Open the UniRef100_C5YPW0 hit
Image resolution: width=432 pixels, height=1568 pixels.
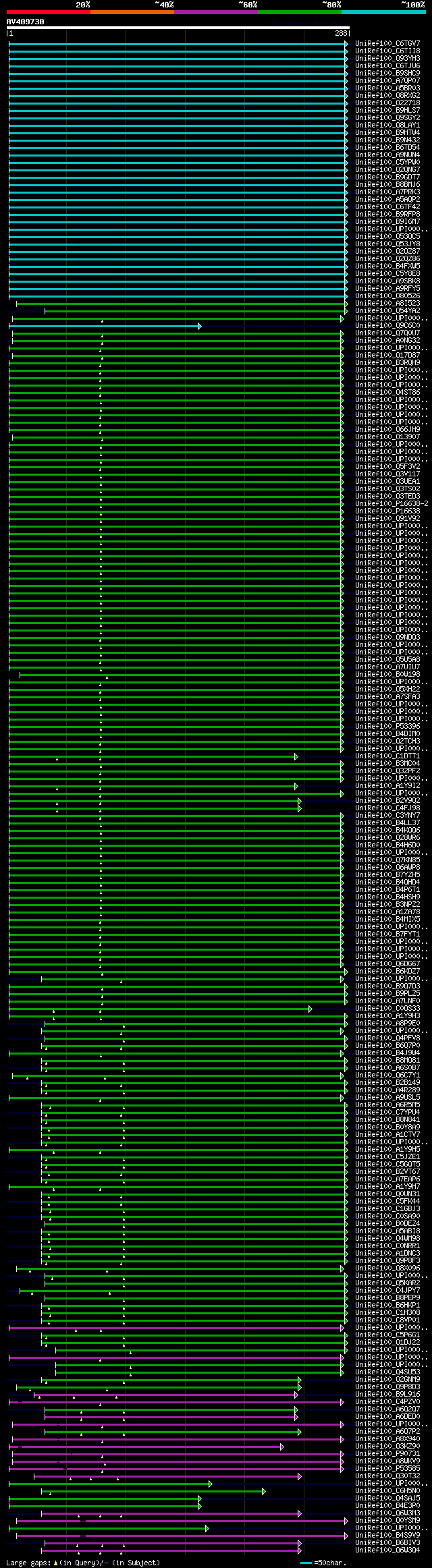coord(387,162)
